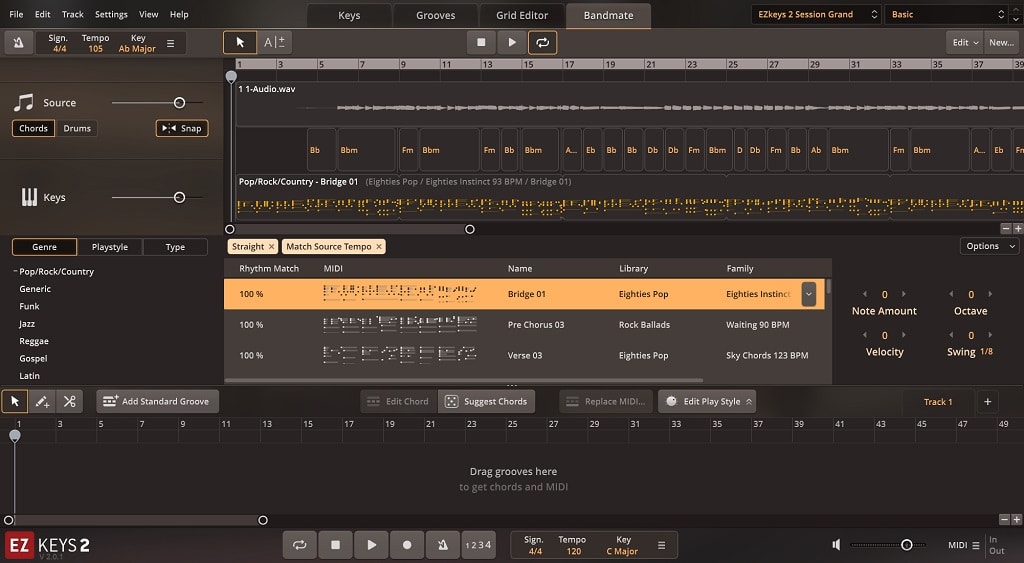Stop the main transport

pos(336,545)
